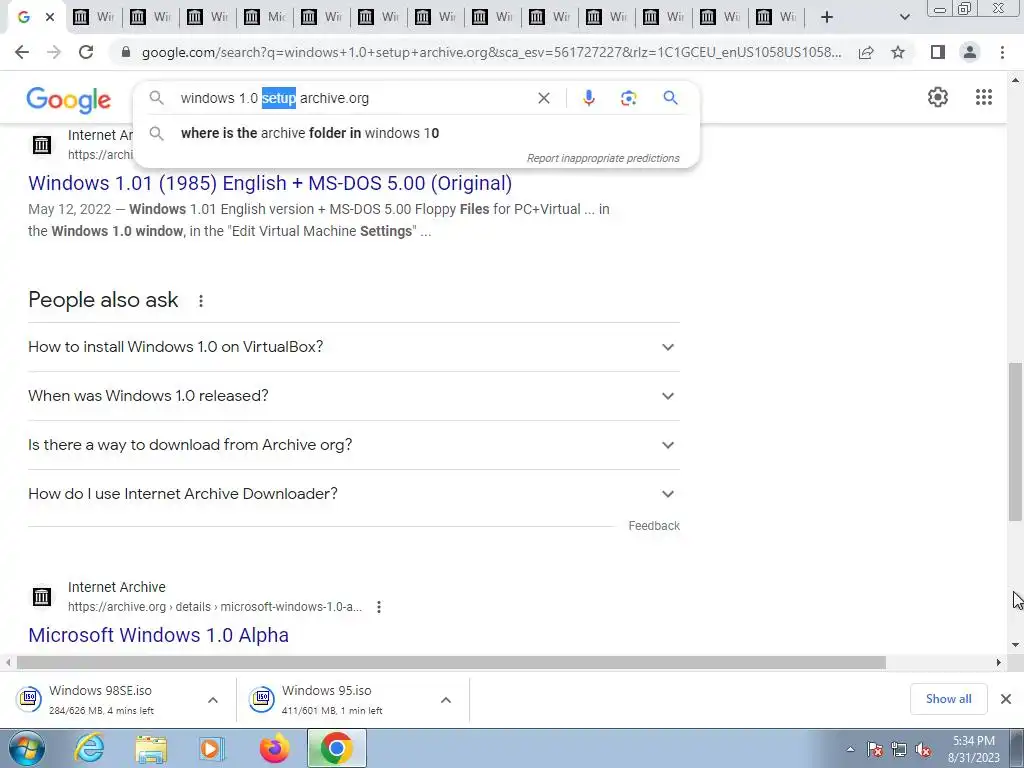Screen dimensions: 1024x768
Task: Launch Internet Explorer from taskbar
Action: point(88,748)
